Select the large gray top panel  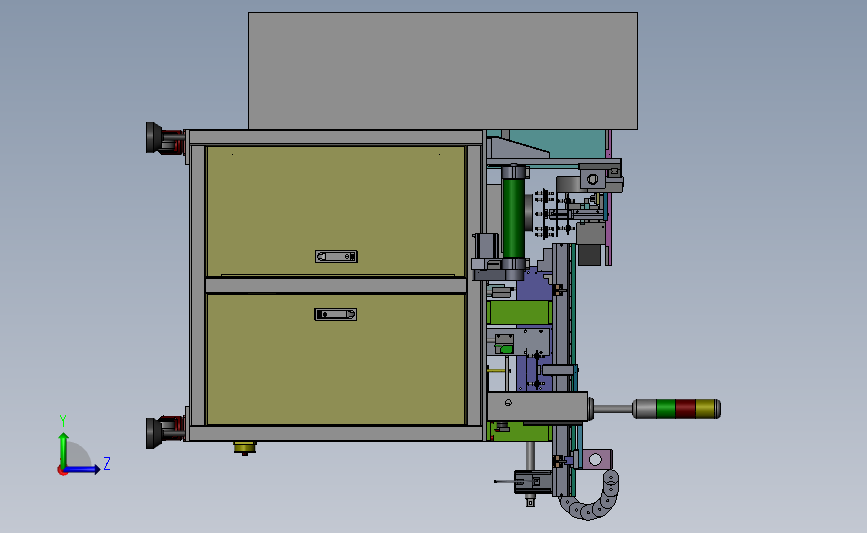443,71
